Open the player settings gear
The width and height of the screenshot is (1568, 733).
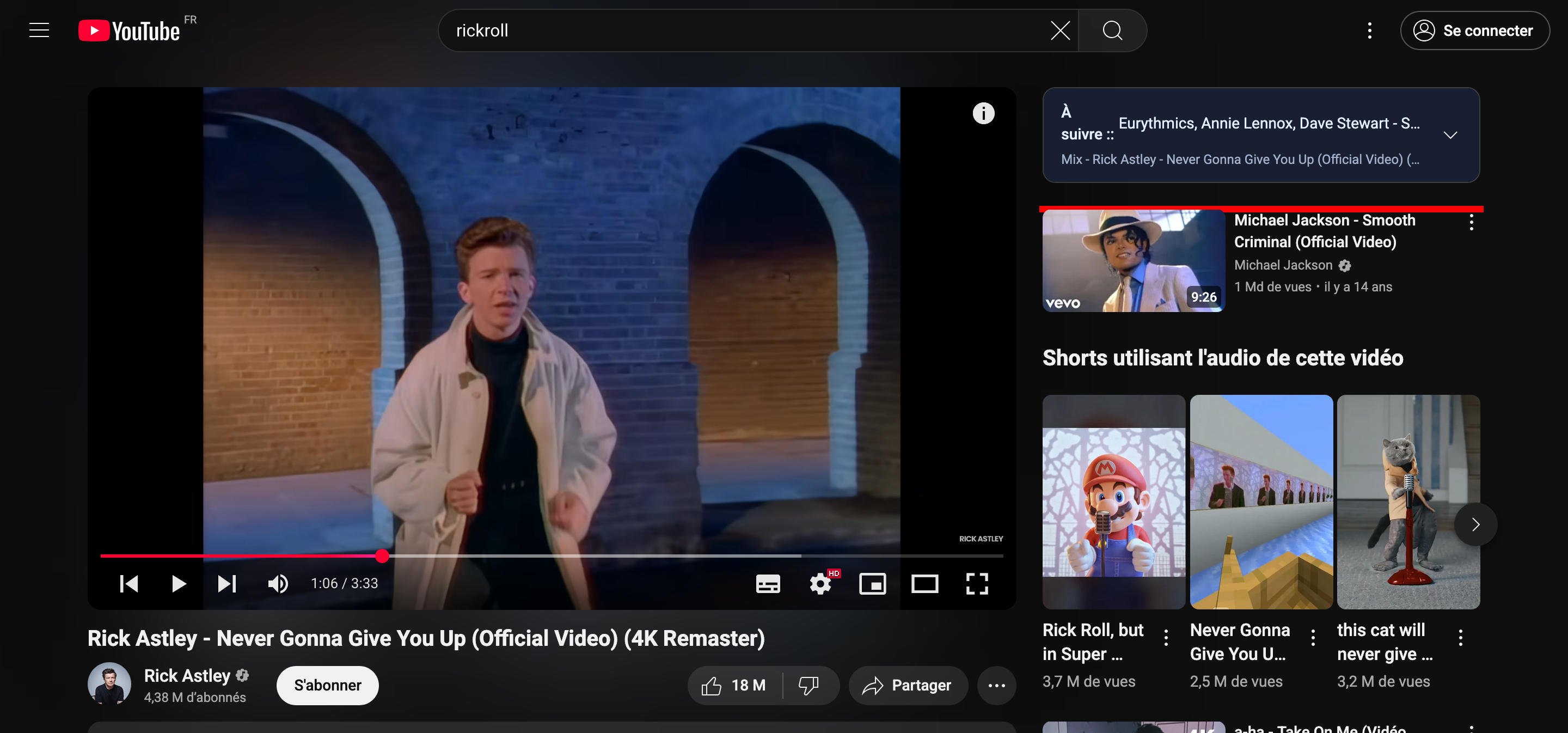[820, 583]
